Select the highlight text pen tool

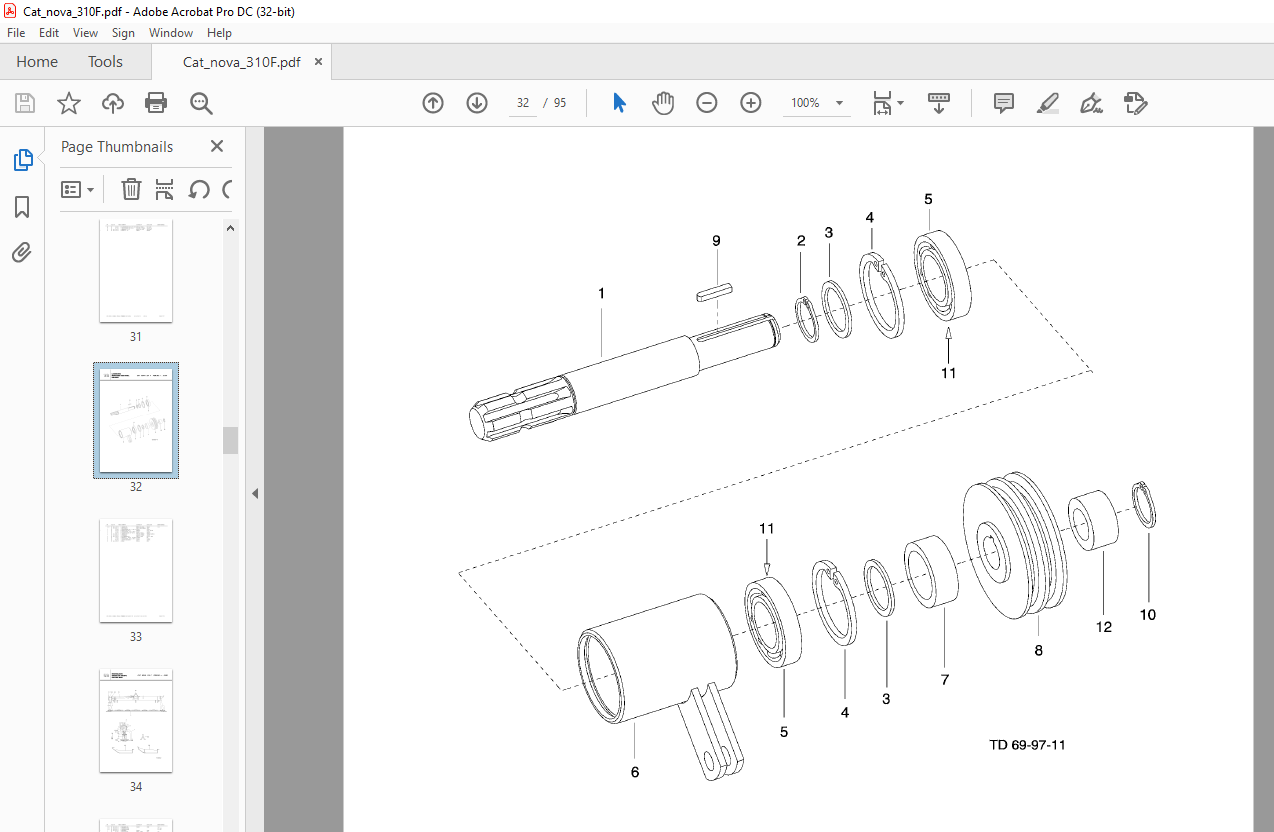point(1048,103)
